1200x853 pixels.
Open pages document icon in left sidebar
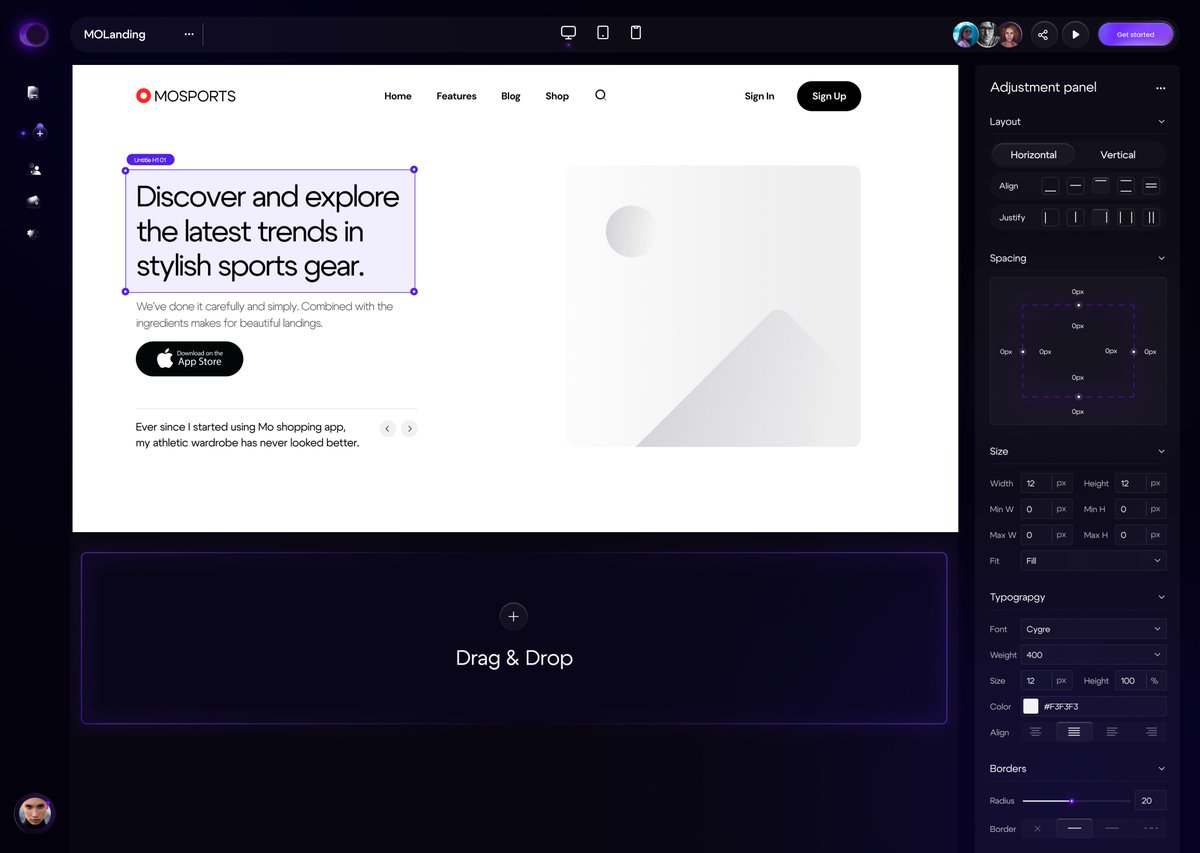[x=33, y=93]
